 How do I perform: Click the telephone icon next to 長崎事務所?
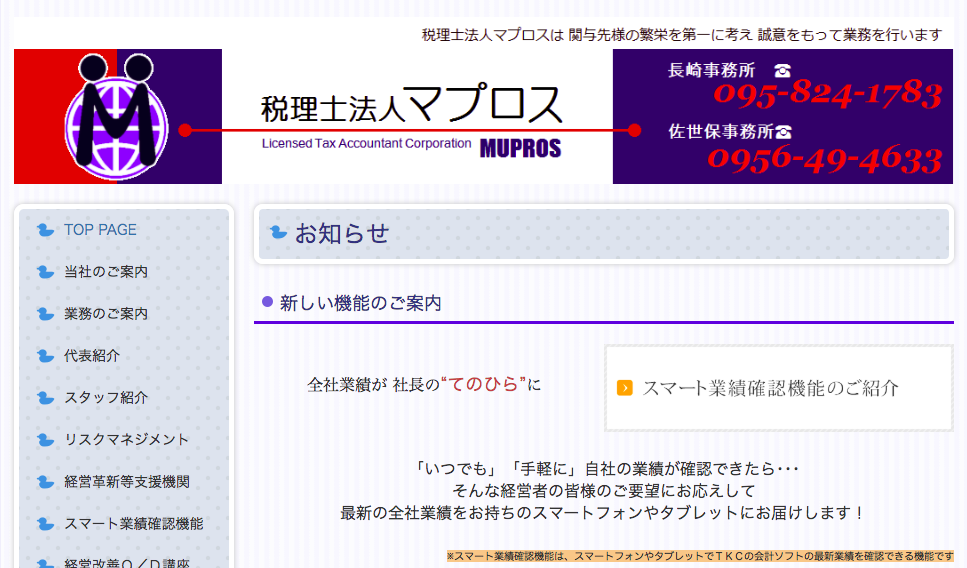pyautogui.click(x=783, y=70)
